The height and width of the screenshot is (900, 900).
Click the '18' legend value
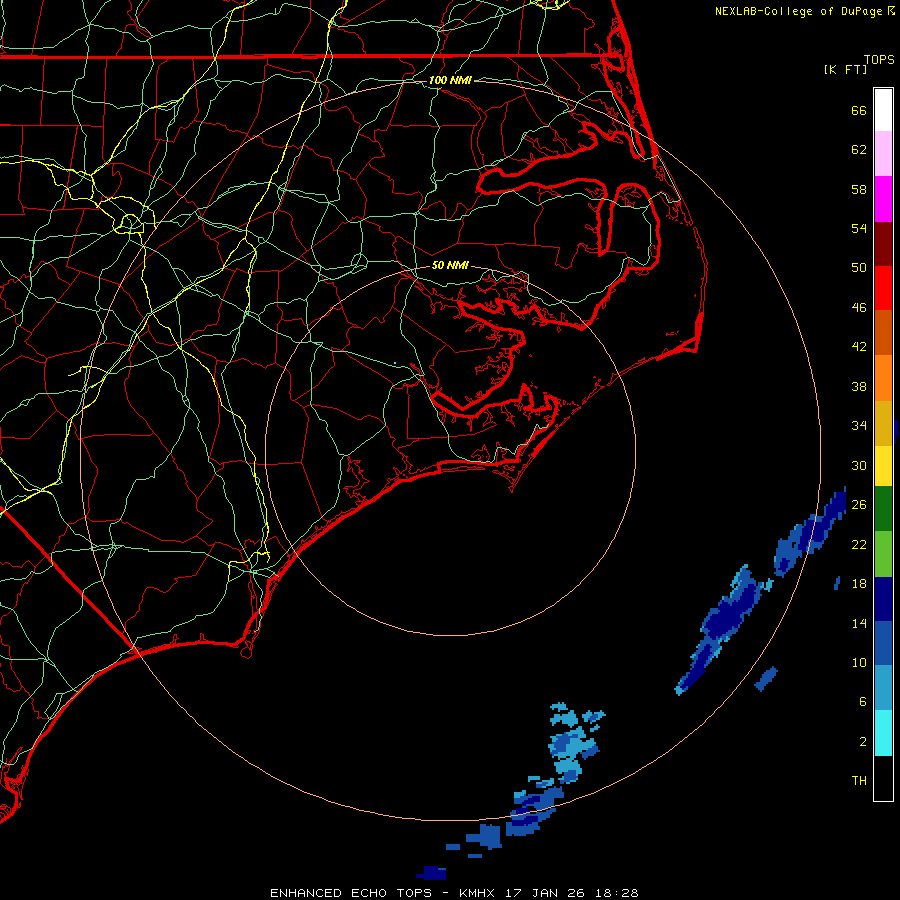(859, 584)
